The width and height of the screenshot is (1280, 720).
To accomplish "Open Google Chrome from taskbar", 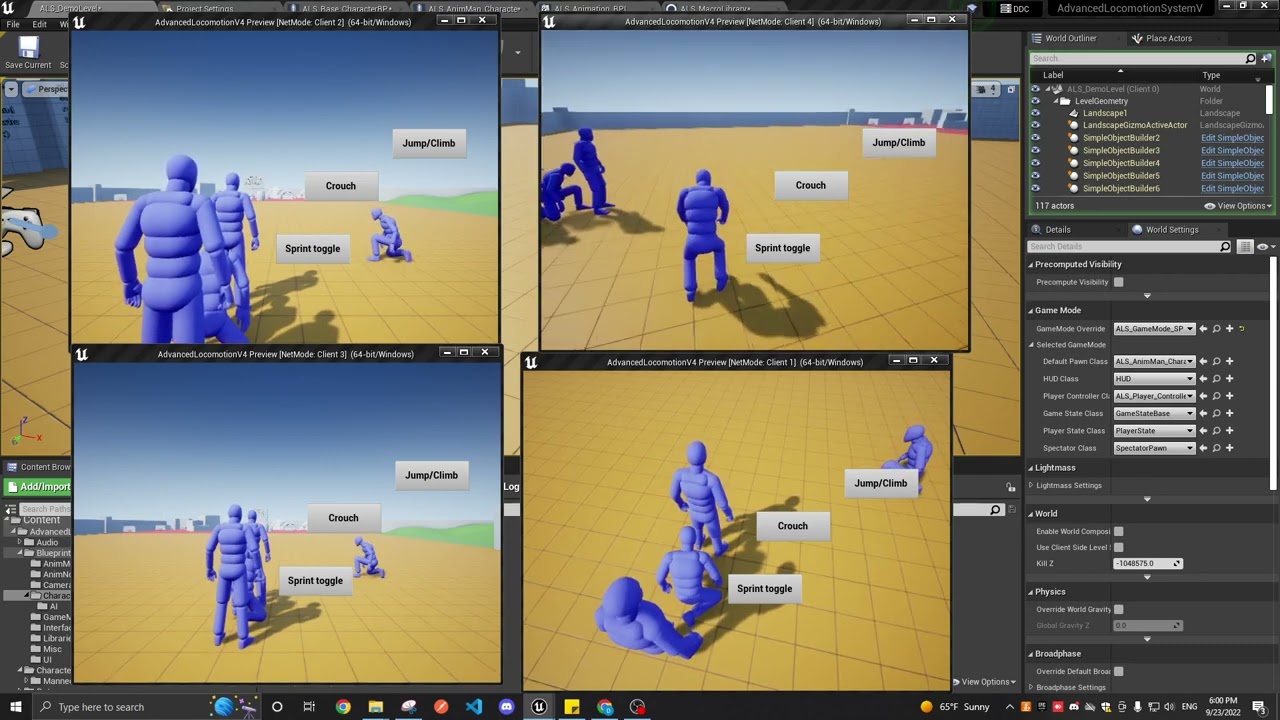I will coord(343,707).
